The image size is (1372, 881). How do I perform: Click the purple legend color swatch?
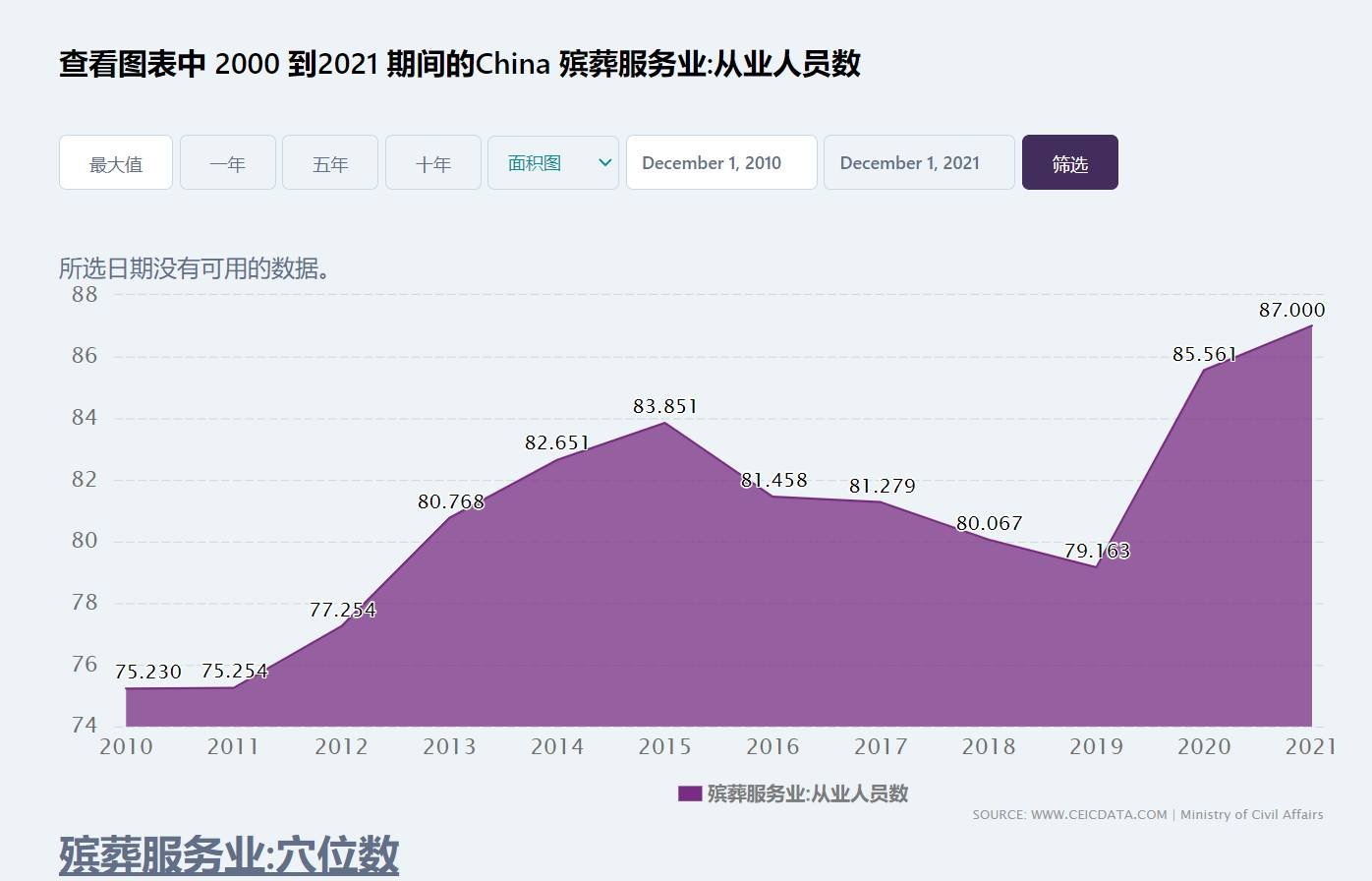pyautogui.click(x=690, y=793)
